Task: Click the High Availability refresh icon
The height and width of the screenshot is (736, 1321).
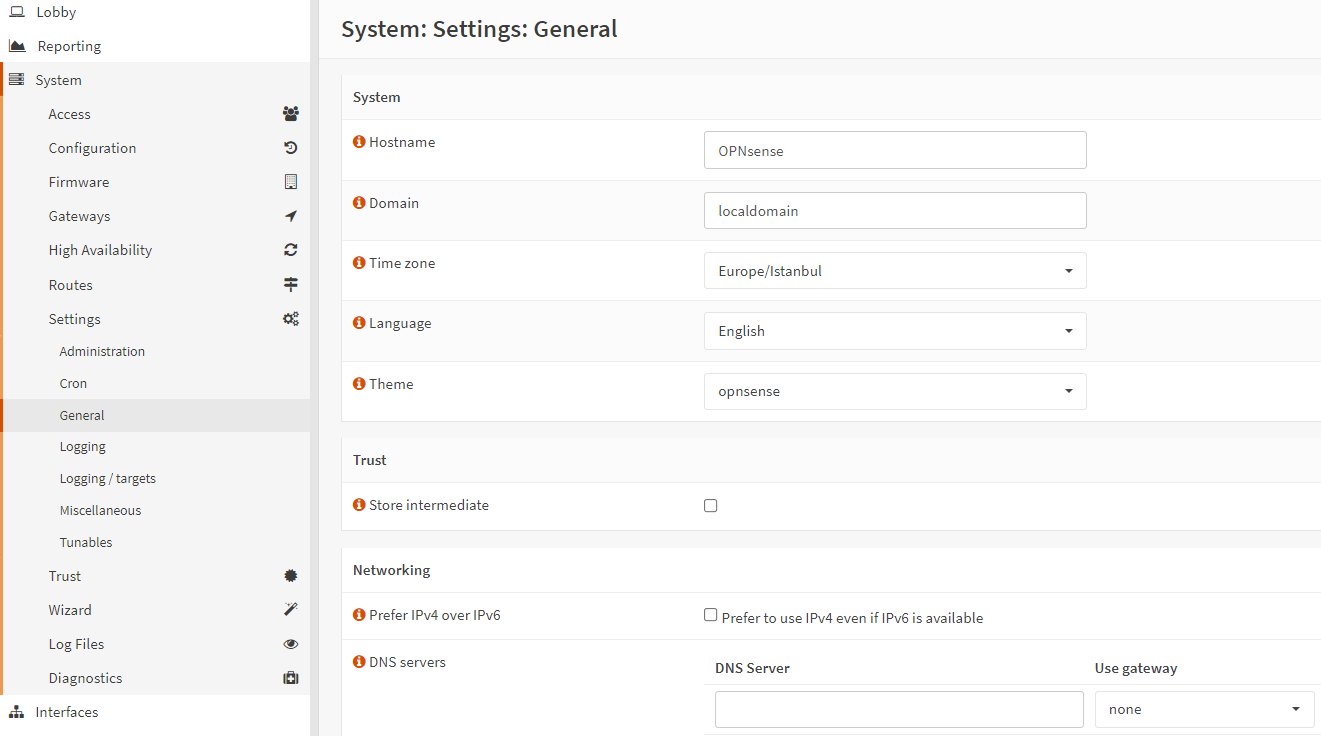Action: click(x=290, y=250)
